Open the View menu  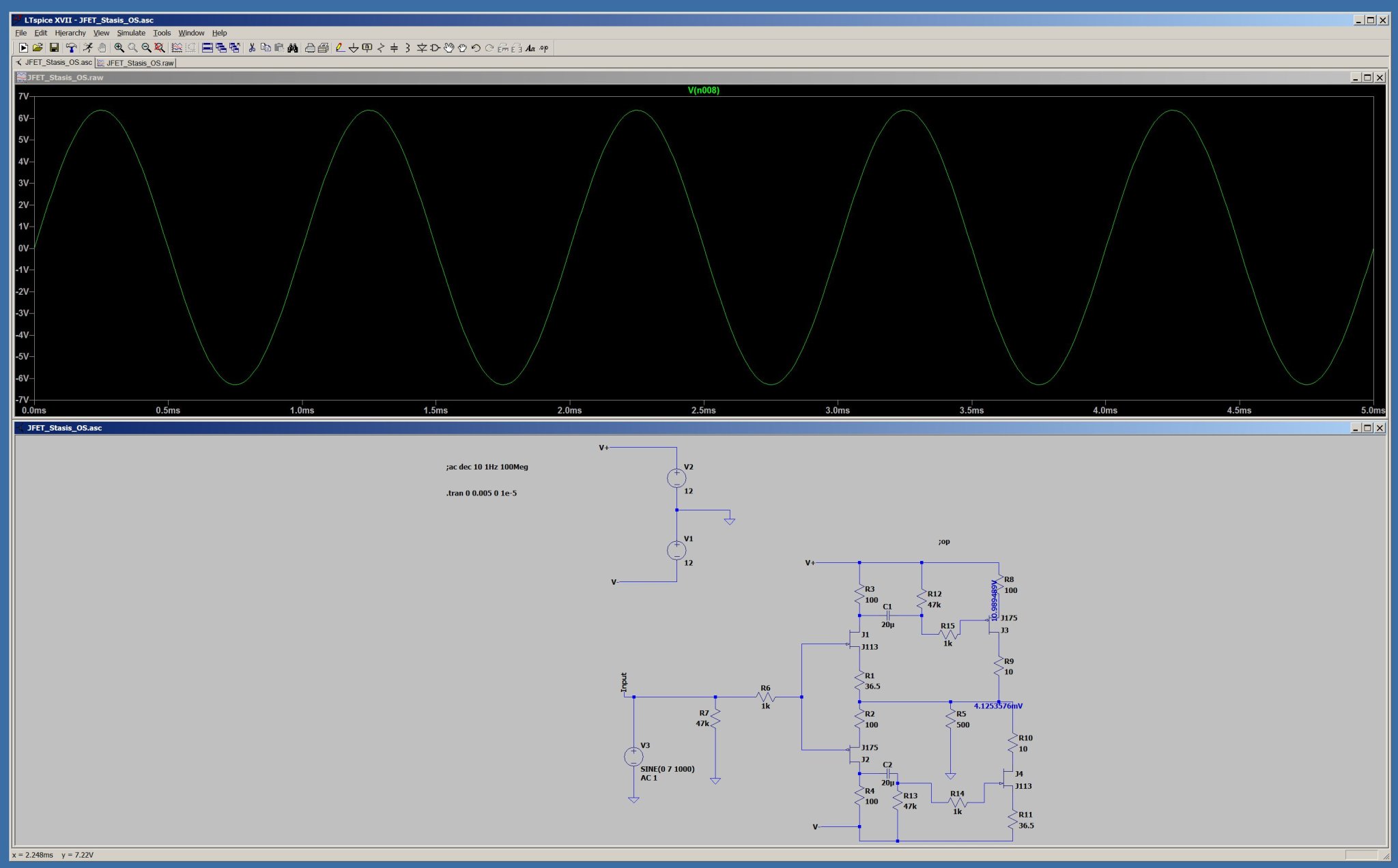(101, 33)
